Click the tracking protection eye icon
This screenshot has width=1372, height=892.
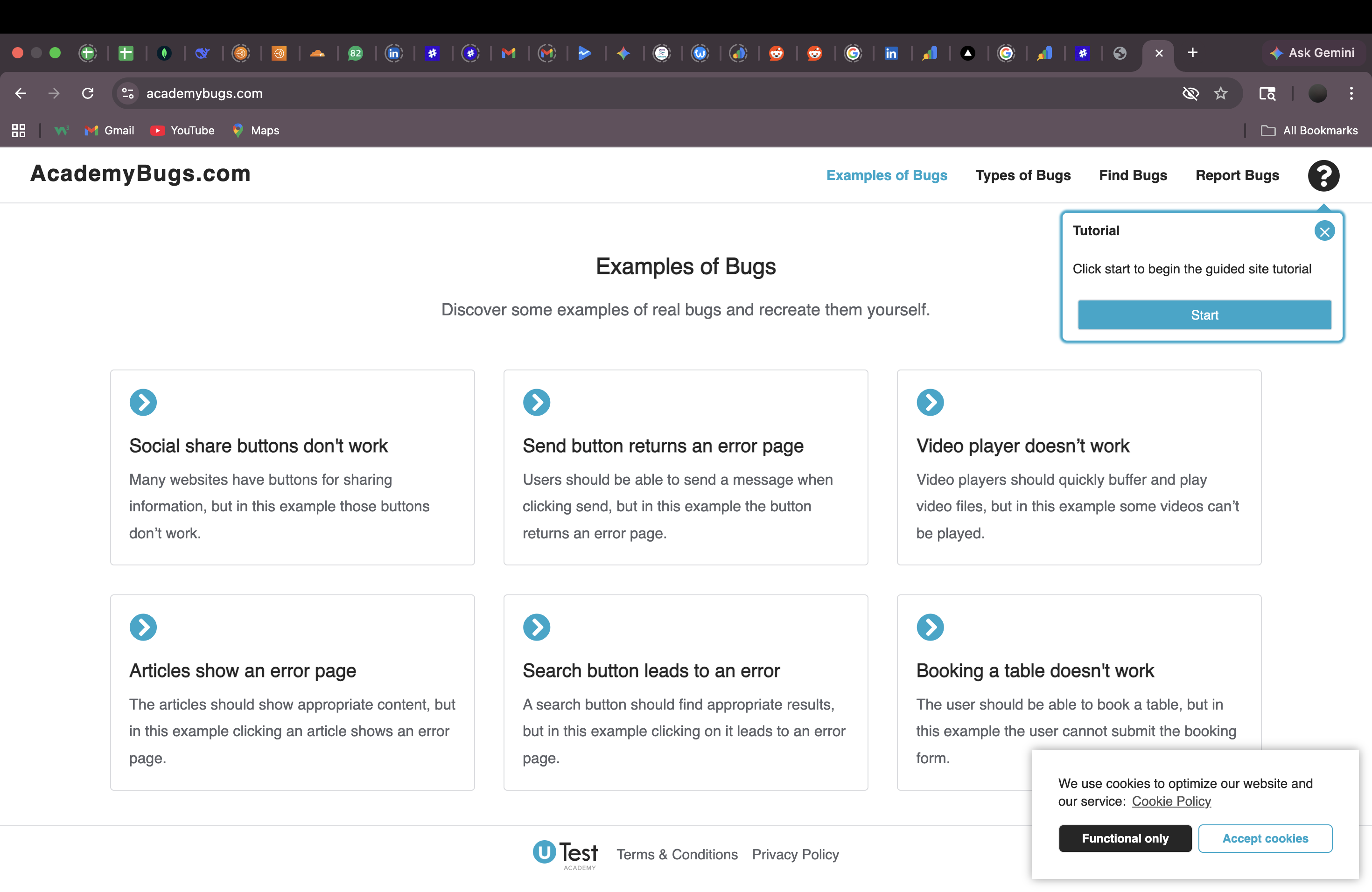pos(1190,93)
